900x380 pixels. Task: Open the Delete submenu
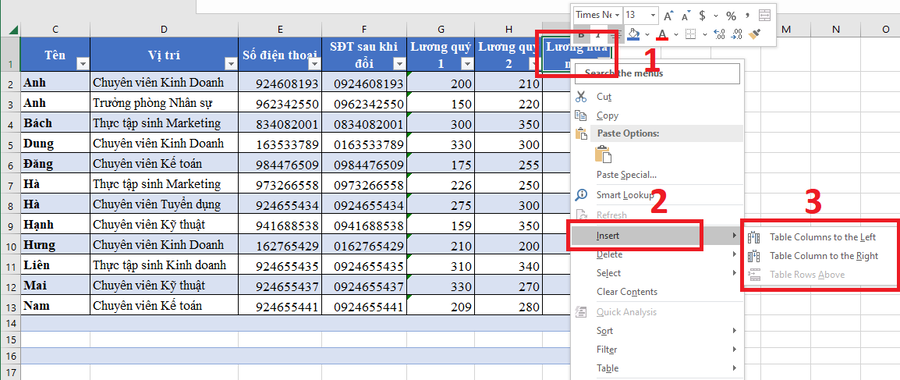(658, 254)
